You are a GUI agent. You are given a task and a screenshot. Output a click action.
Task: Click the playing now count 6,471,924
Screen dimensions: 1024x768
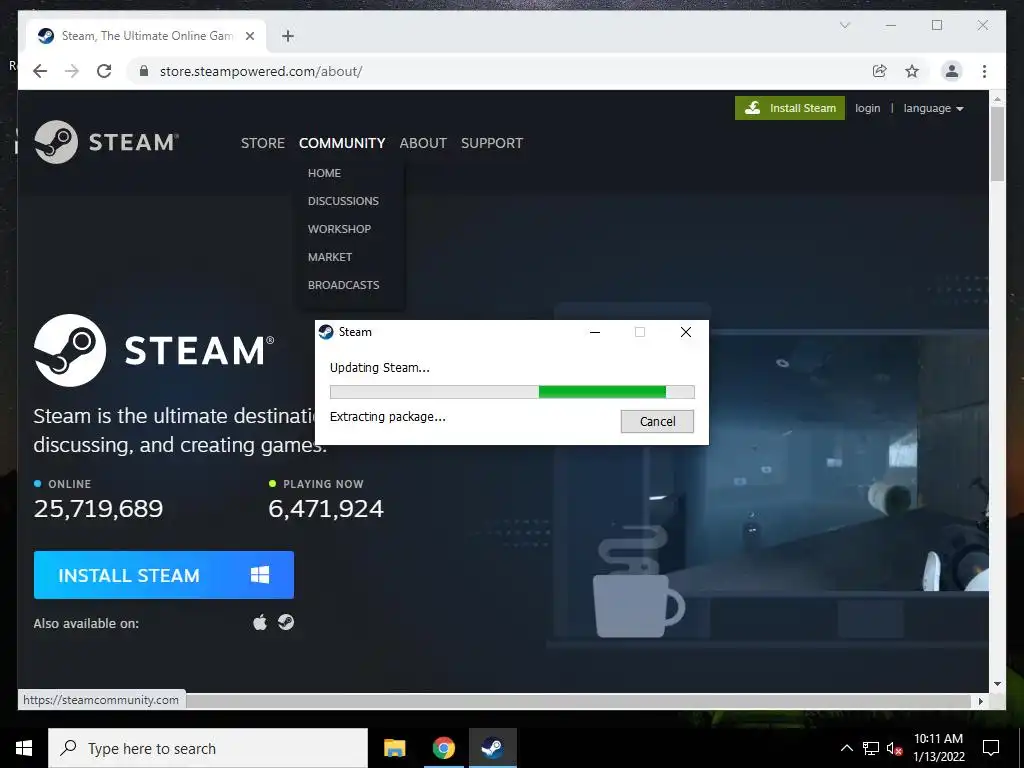(x=326, y=509)
